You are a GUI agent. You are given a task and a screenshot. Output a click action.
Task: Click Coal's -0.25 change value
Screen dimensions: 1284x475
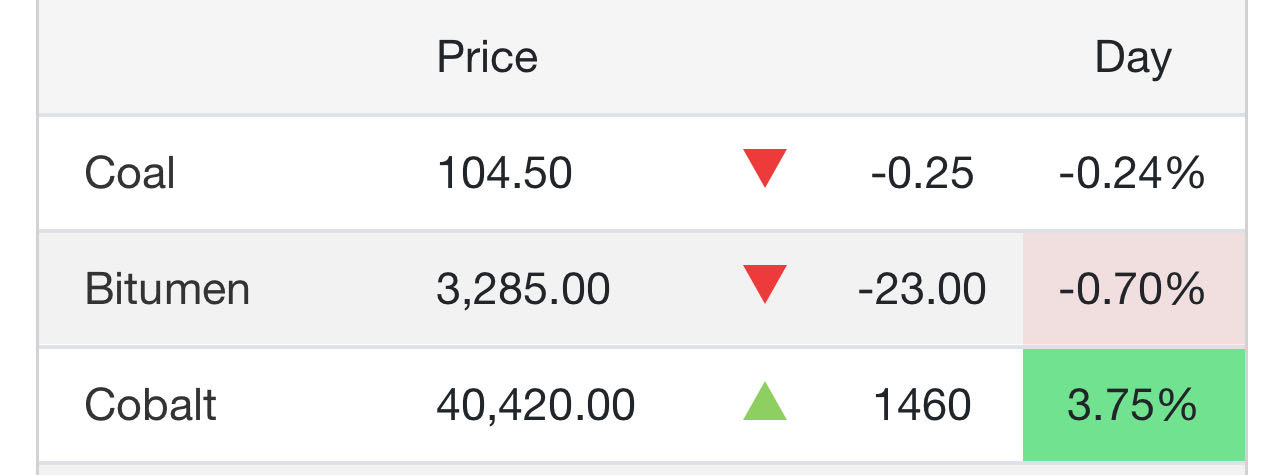pyautogui.click(x=922, y=173)
